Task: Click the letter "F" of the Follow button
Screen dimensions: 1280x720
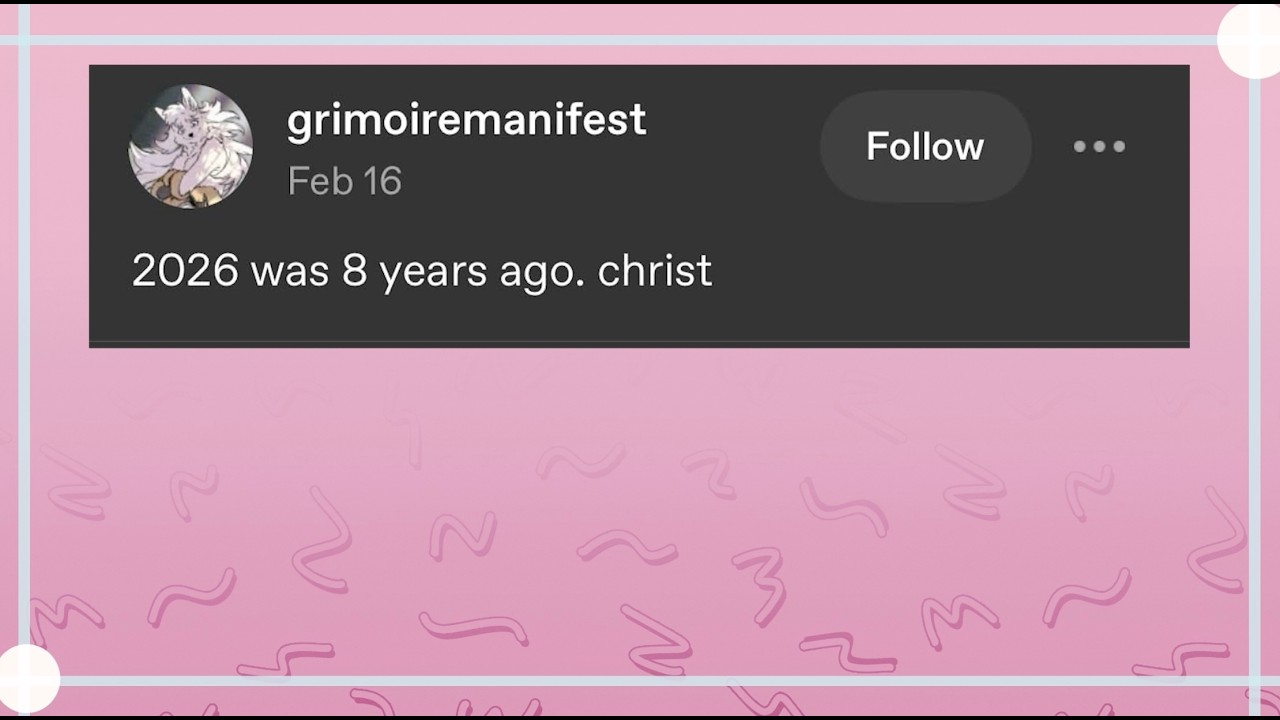Action: [x=877, y=147]
